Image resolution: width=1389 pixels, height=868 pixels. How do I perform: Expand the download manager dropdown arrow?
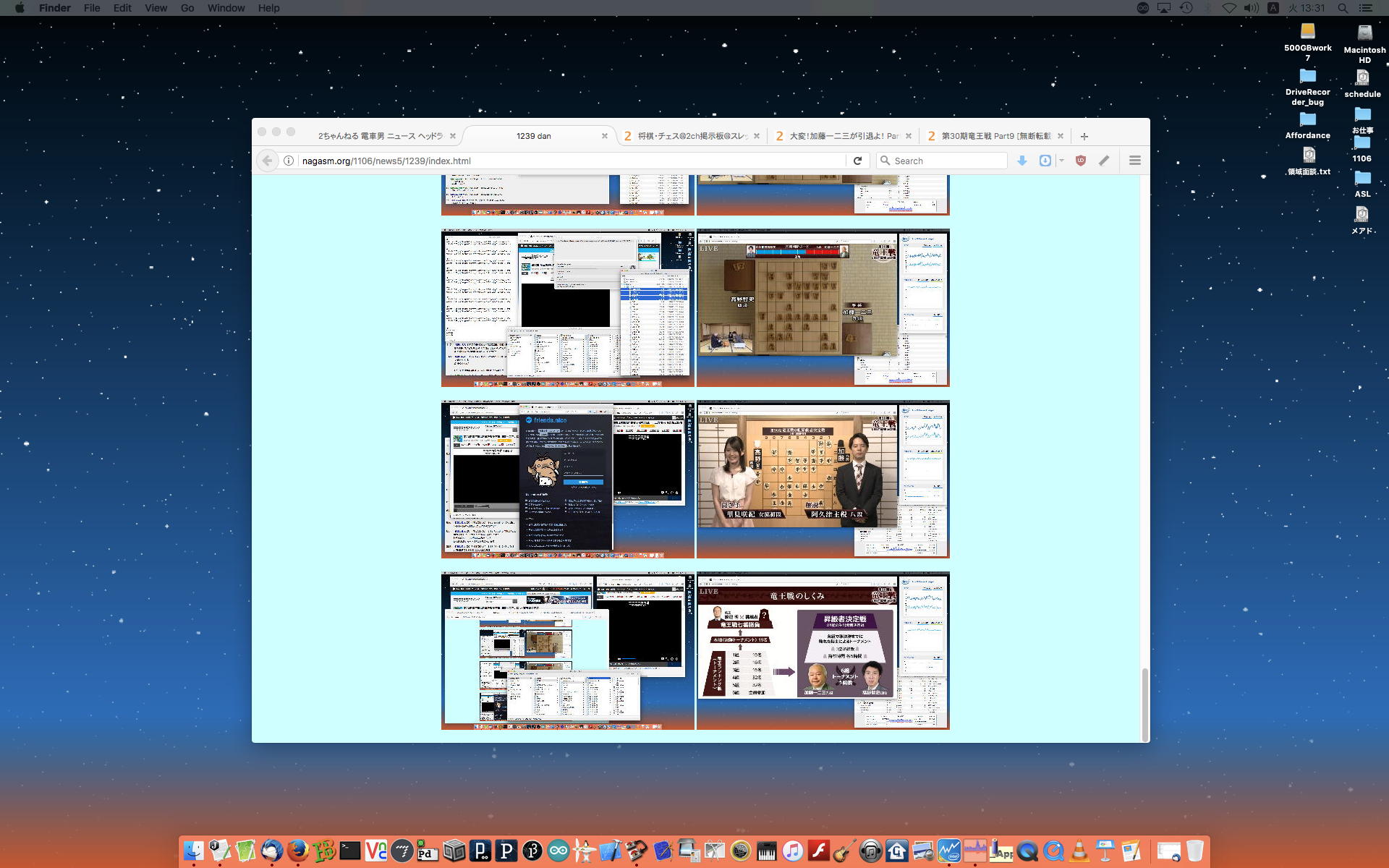[x=1061, y=161]
